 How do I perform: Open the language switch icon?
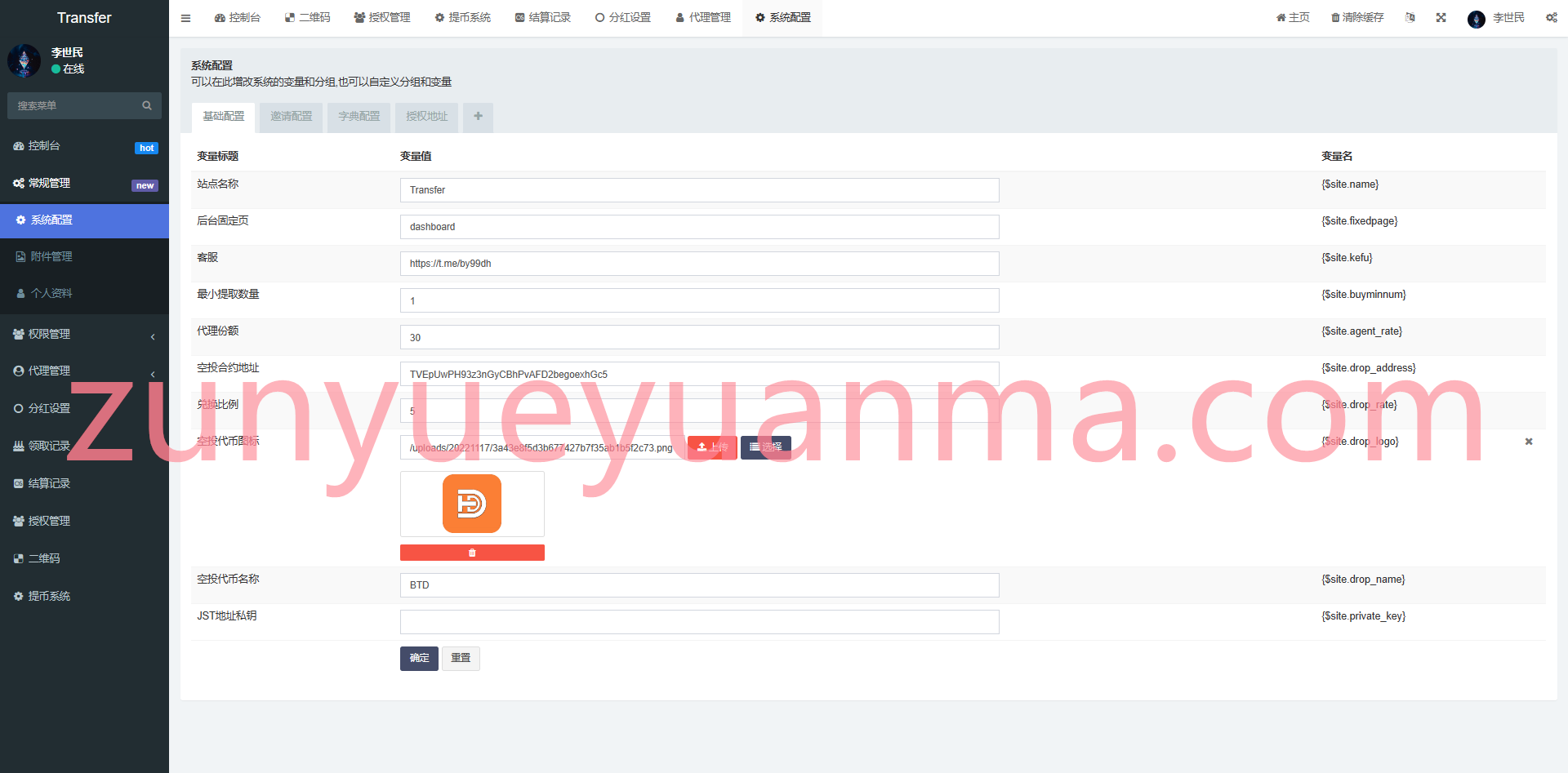[x=1410, y=18]
